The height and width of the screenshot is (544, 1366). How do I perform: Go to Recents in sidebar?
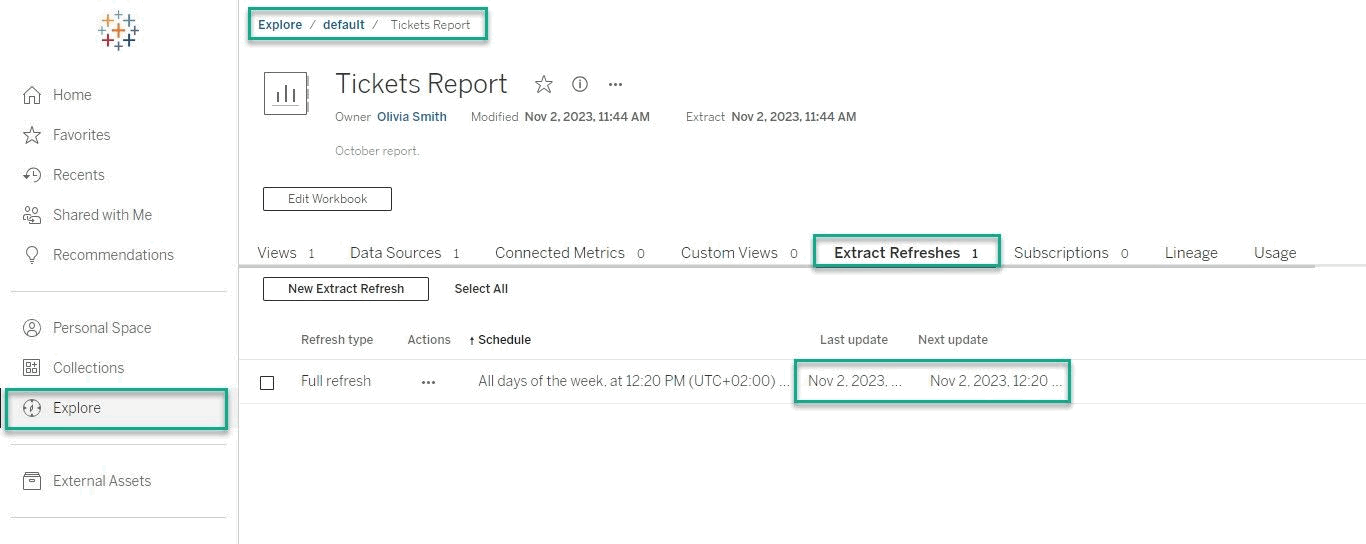pyautogui.click(x=78, y=175)
